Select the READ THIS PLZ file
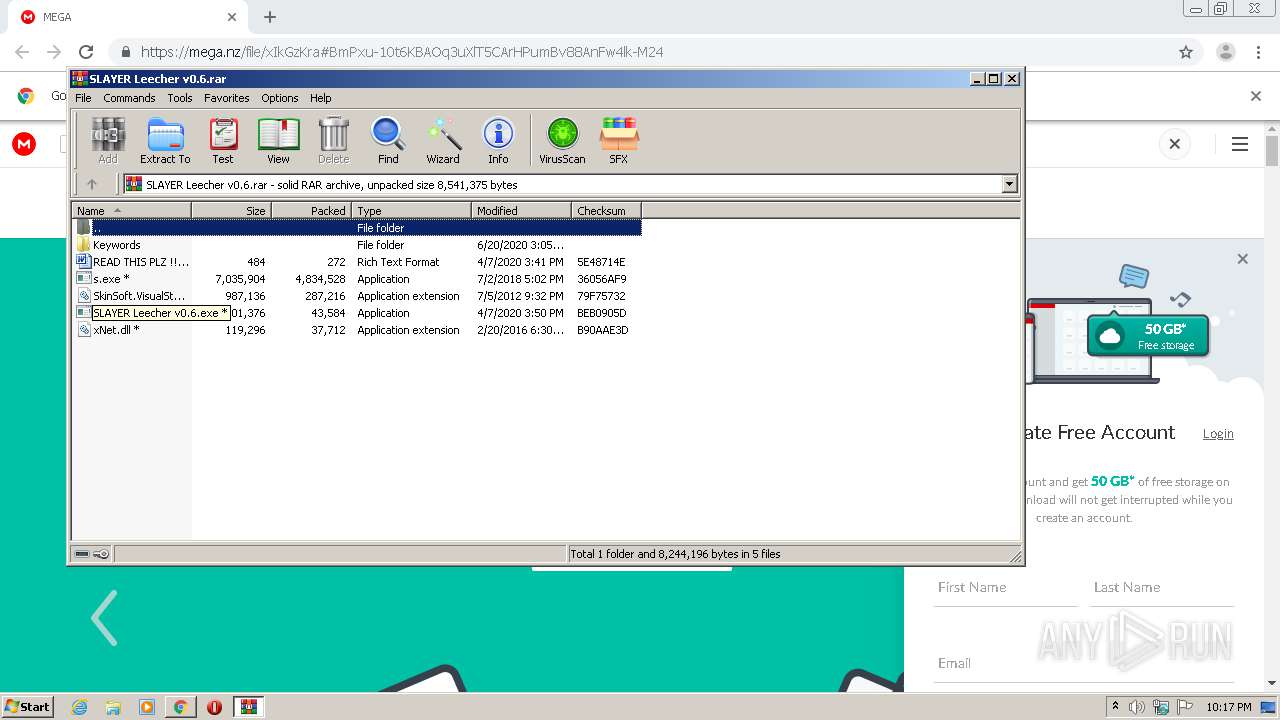The height and width of the screenshot is (720, 1280). point(357,262)
